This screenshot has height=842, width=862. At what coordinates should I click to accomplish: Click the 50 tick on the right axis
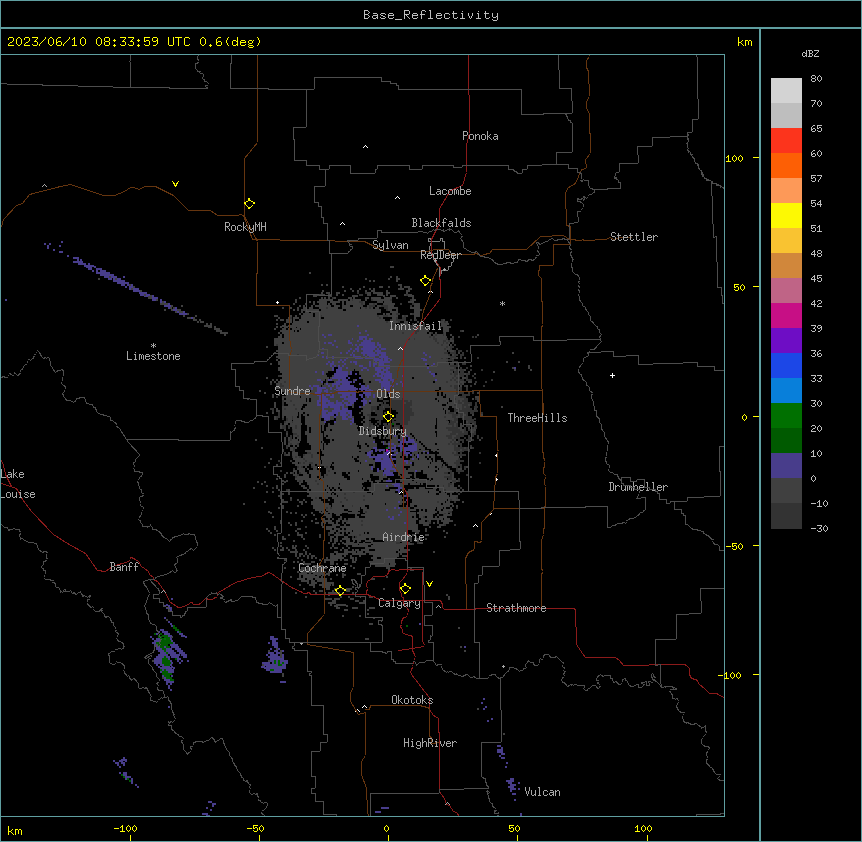(739, 287)
